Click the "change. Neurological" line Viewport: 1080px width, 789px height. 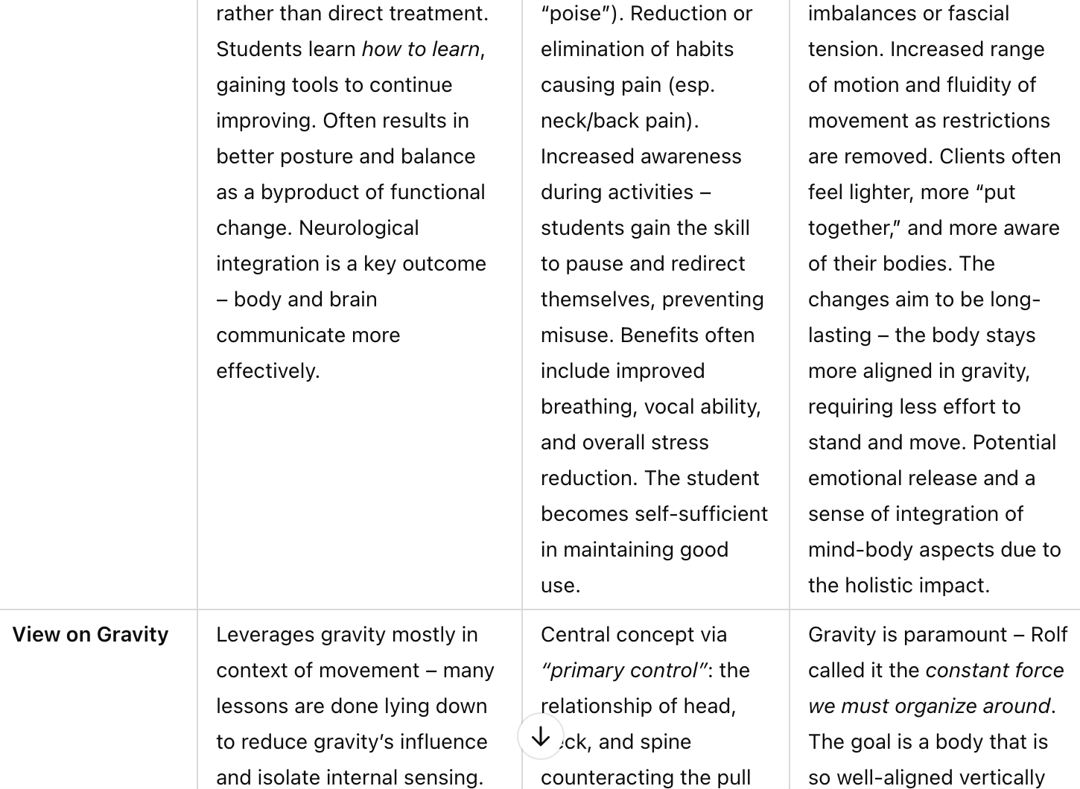pyautogui.click(x=318, y=228)
